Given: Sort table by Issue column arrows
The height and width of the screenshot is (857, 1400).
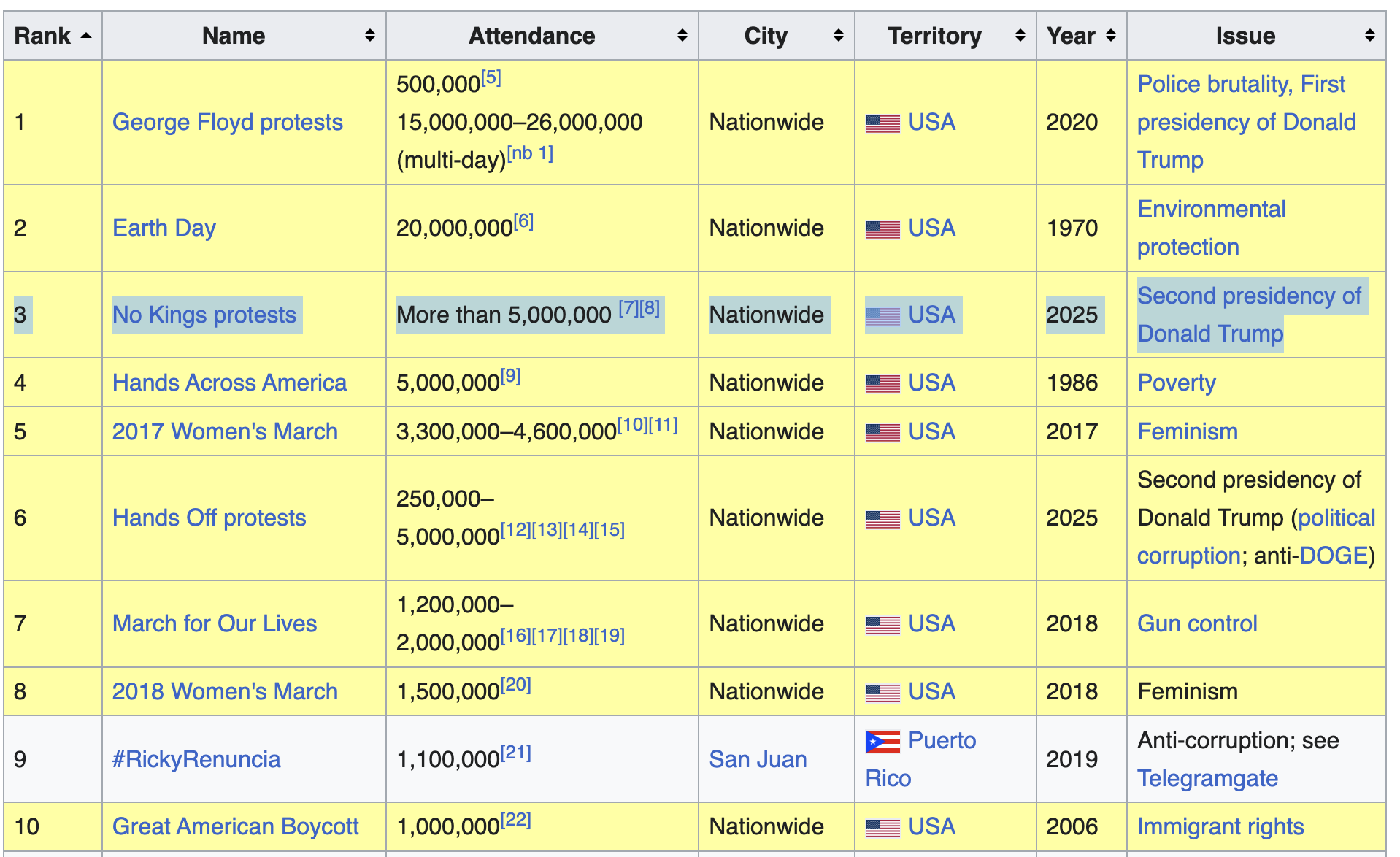Looking at the screenshot, I should click(1370, 36).
